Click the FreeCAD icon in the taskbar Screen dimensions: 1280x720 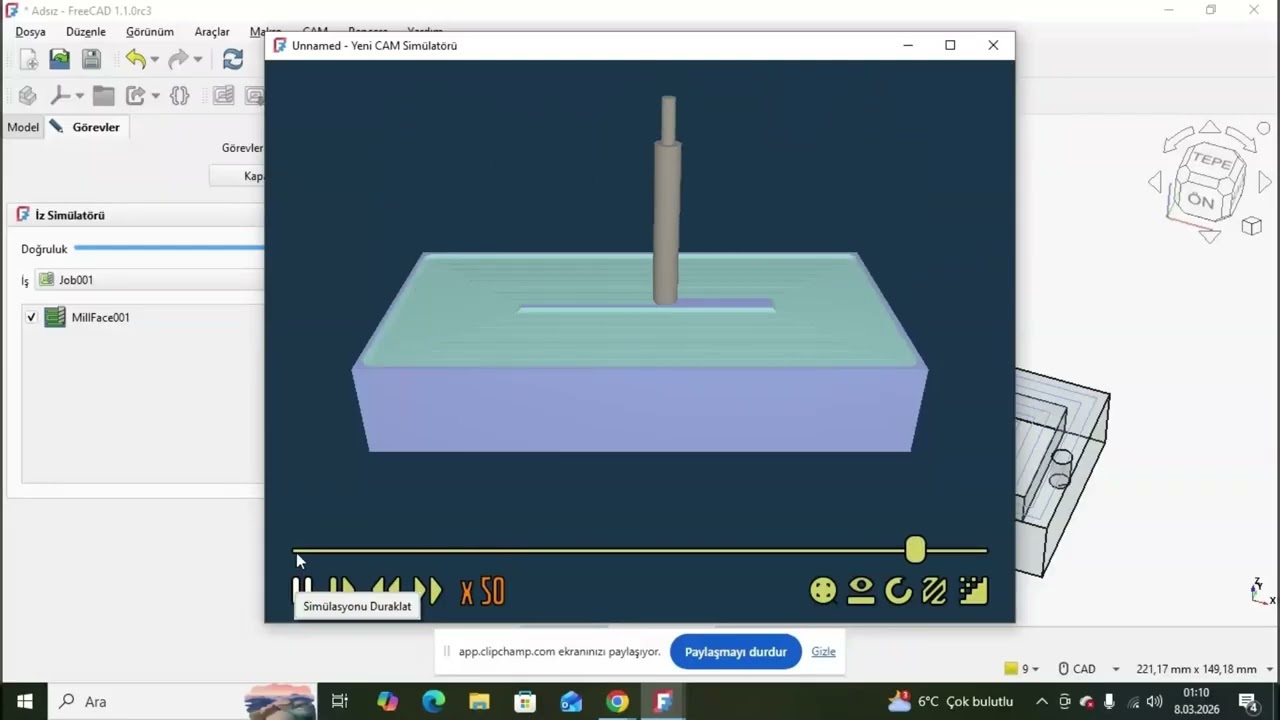pos(663,701)
